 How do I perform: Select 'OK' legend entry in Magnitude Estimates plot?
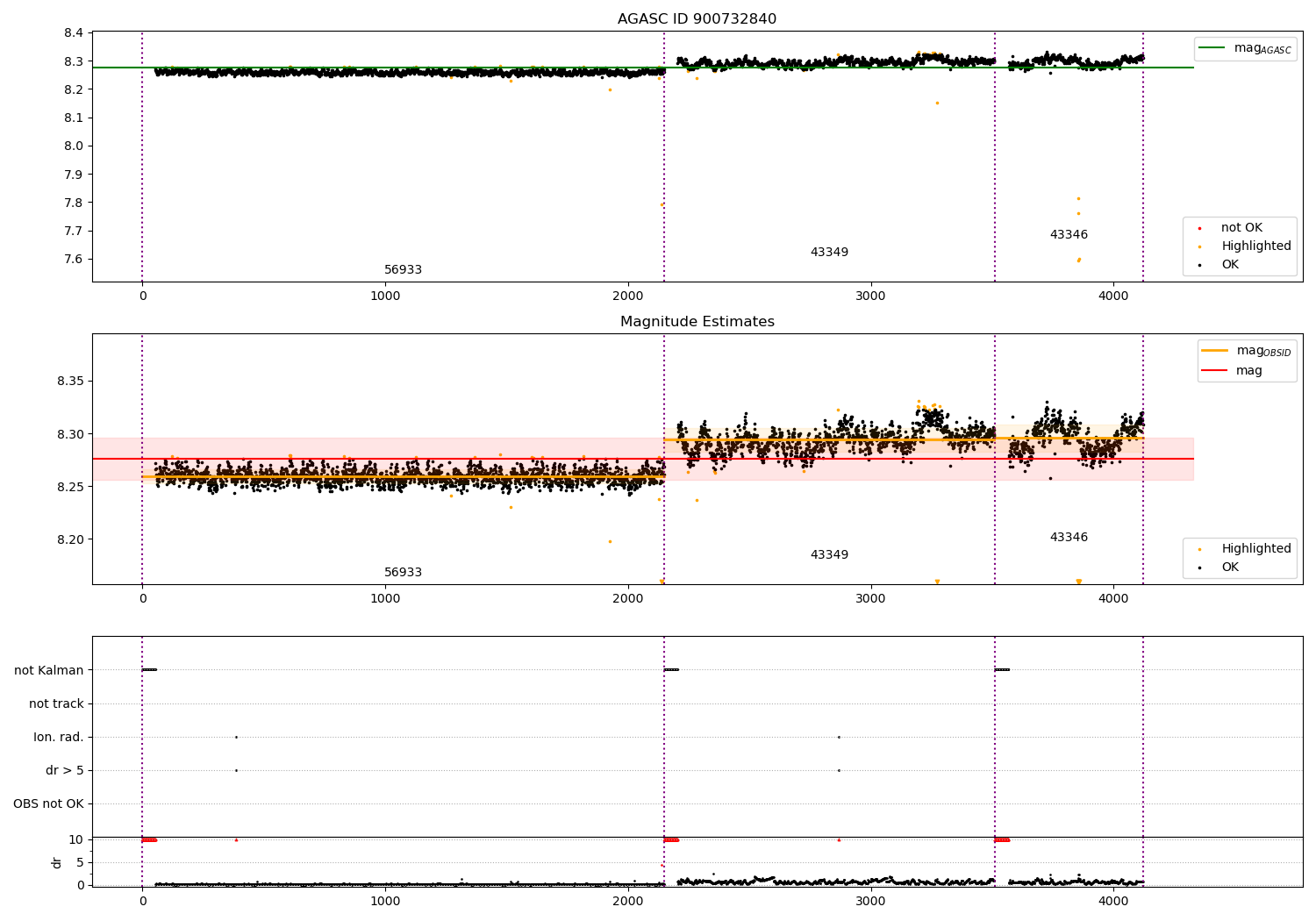(x=1229, y=567)
